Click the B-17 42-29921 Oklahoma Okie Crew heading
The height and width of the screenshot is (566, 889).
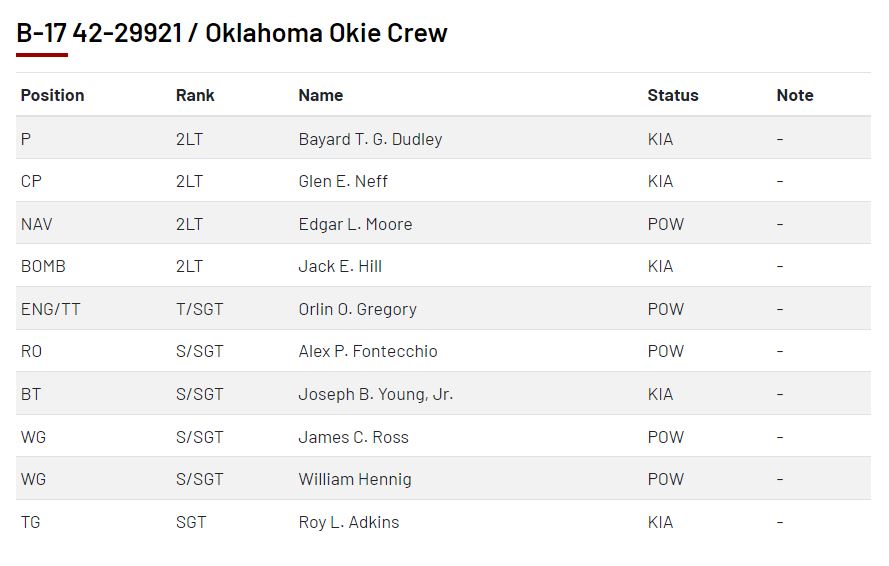click(x=232, y=33)
